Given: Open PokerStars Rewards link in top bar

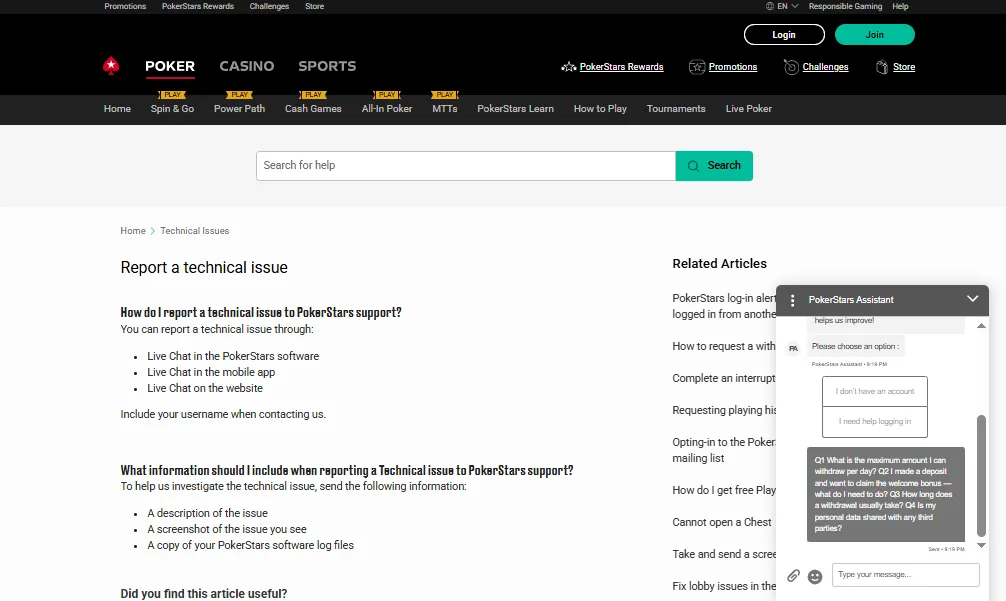Looking at the screenshot, I should point(198,6).
